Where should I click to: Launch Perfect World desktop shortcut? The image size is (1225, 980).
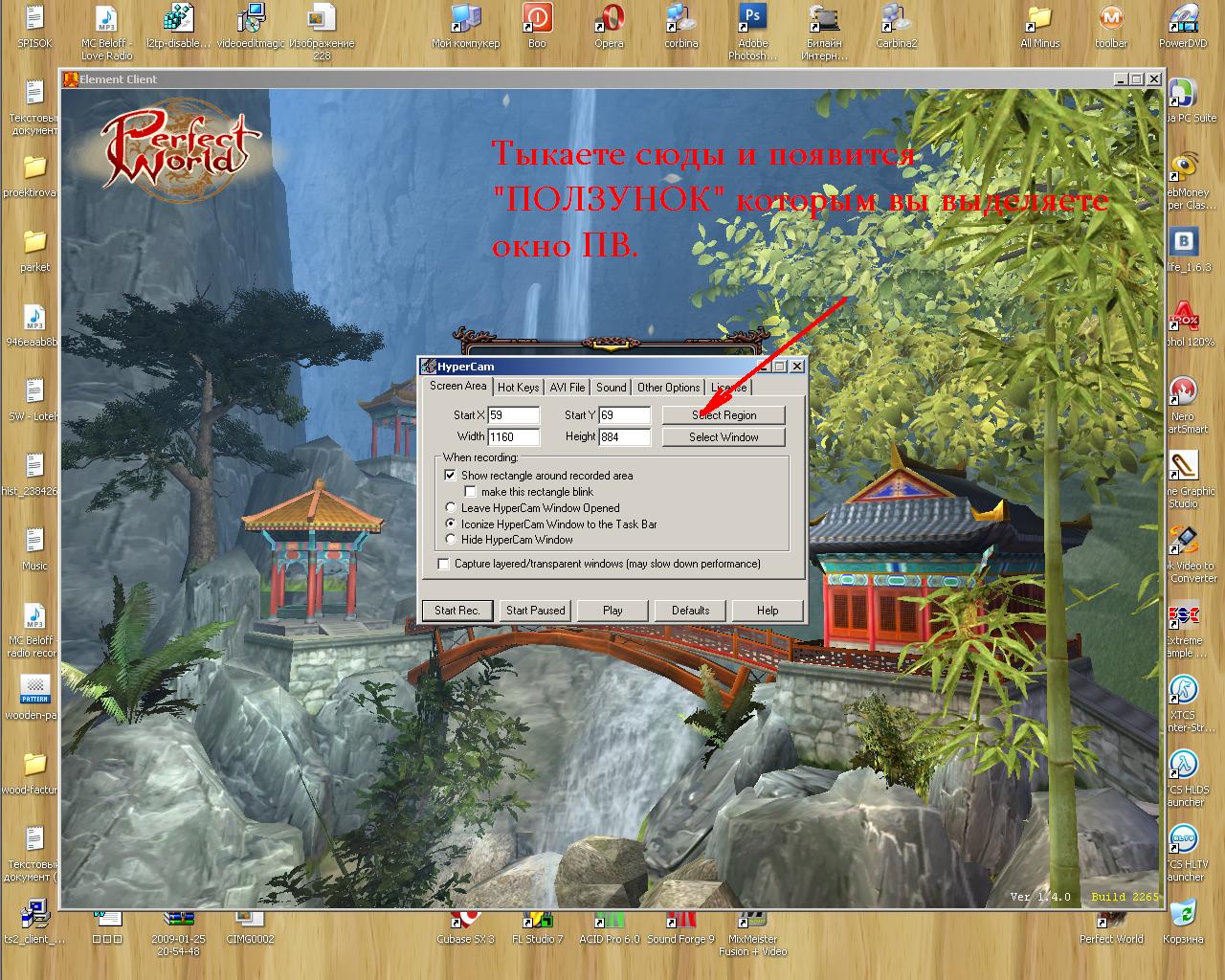(1111, 927)
